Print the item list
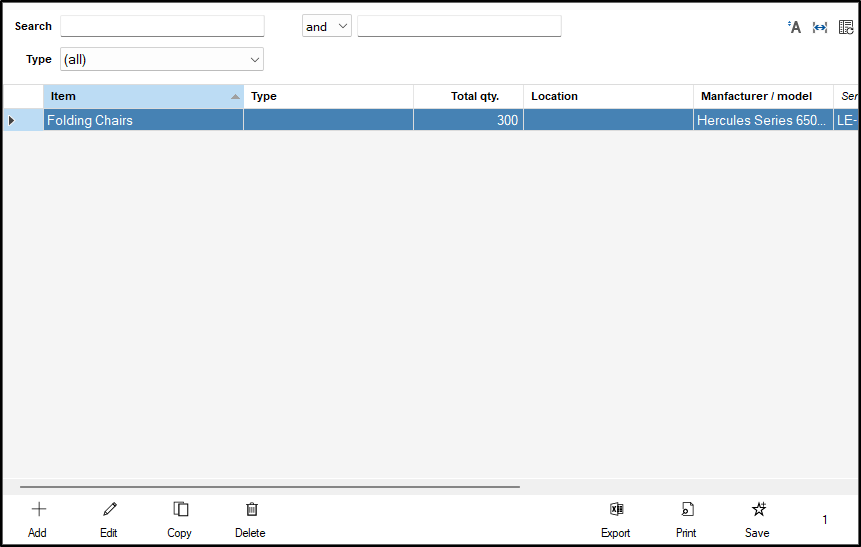The image size is (861, 547). click(686, 518)
